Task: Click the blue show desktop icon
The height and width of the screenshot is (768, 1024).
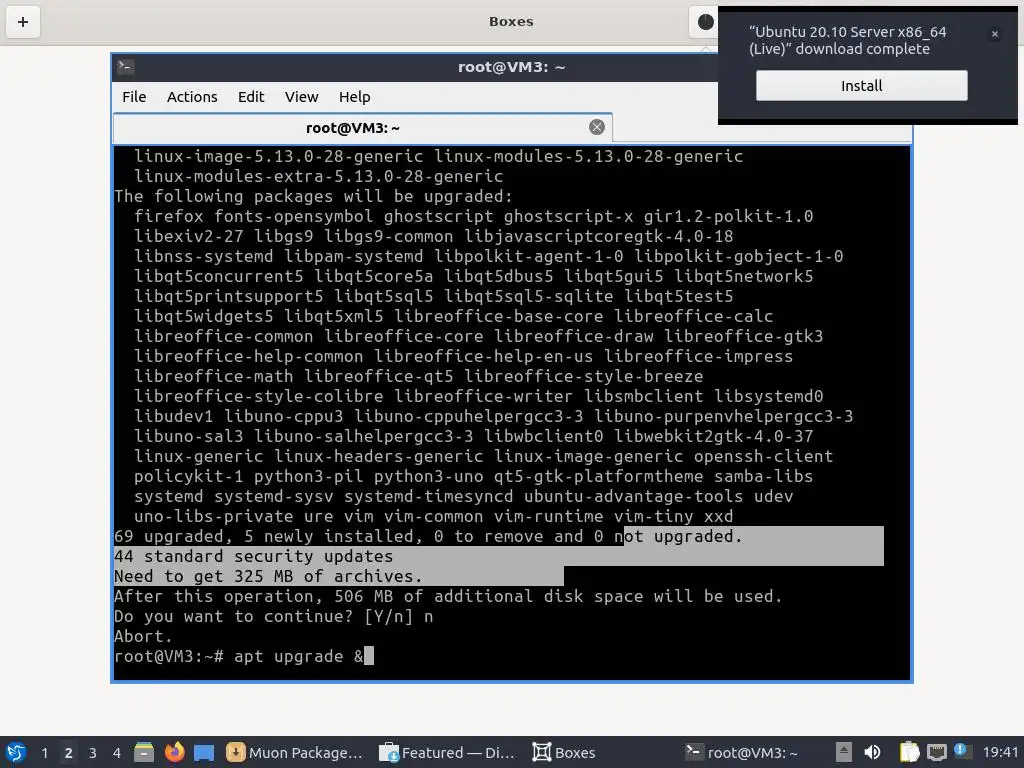Action: pos(204,752)
